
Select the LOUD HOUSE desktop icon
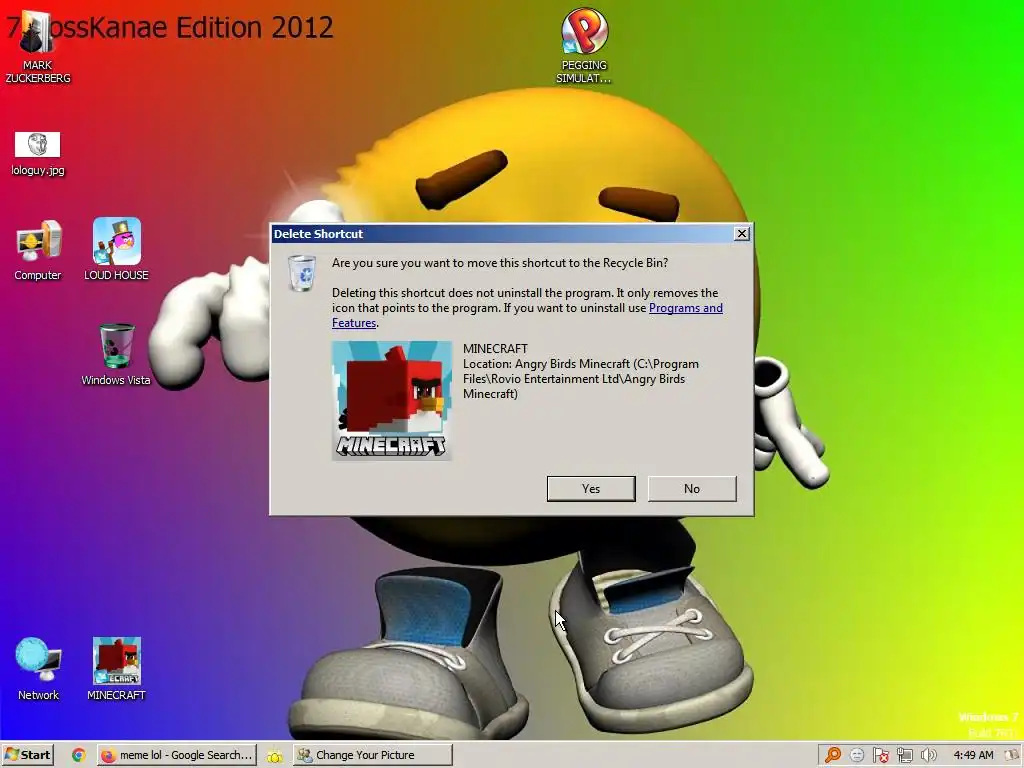116,250
